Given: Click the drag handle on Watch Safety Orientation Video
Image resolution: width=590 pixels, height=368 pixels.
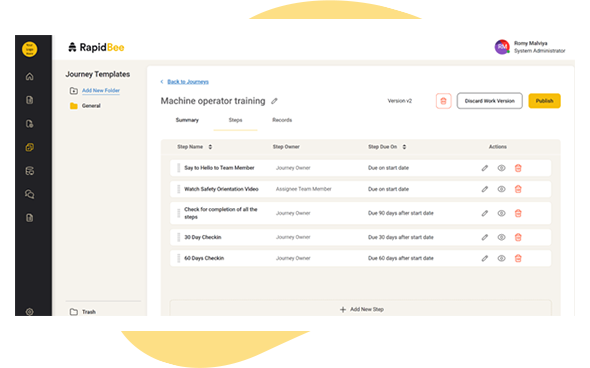Looking at the screenshot, I should coord(178,189).
